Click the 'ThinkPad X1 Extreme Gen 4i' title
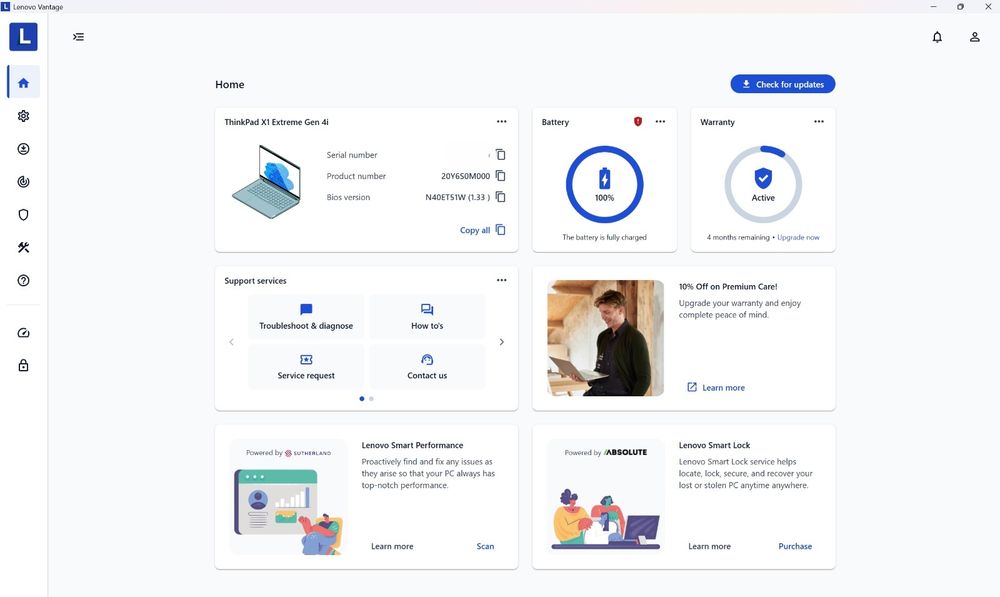Viewport: 1000px width, 597px height. 276,122
